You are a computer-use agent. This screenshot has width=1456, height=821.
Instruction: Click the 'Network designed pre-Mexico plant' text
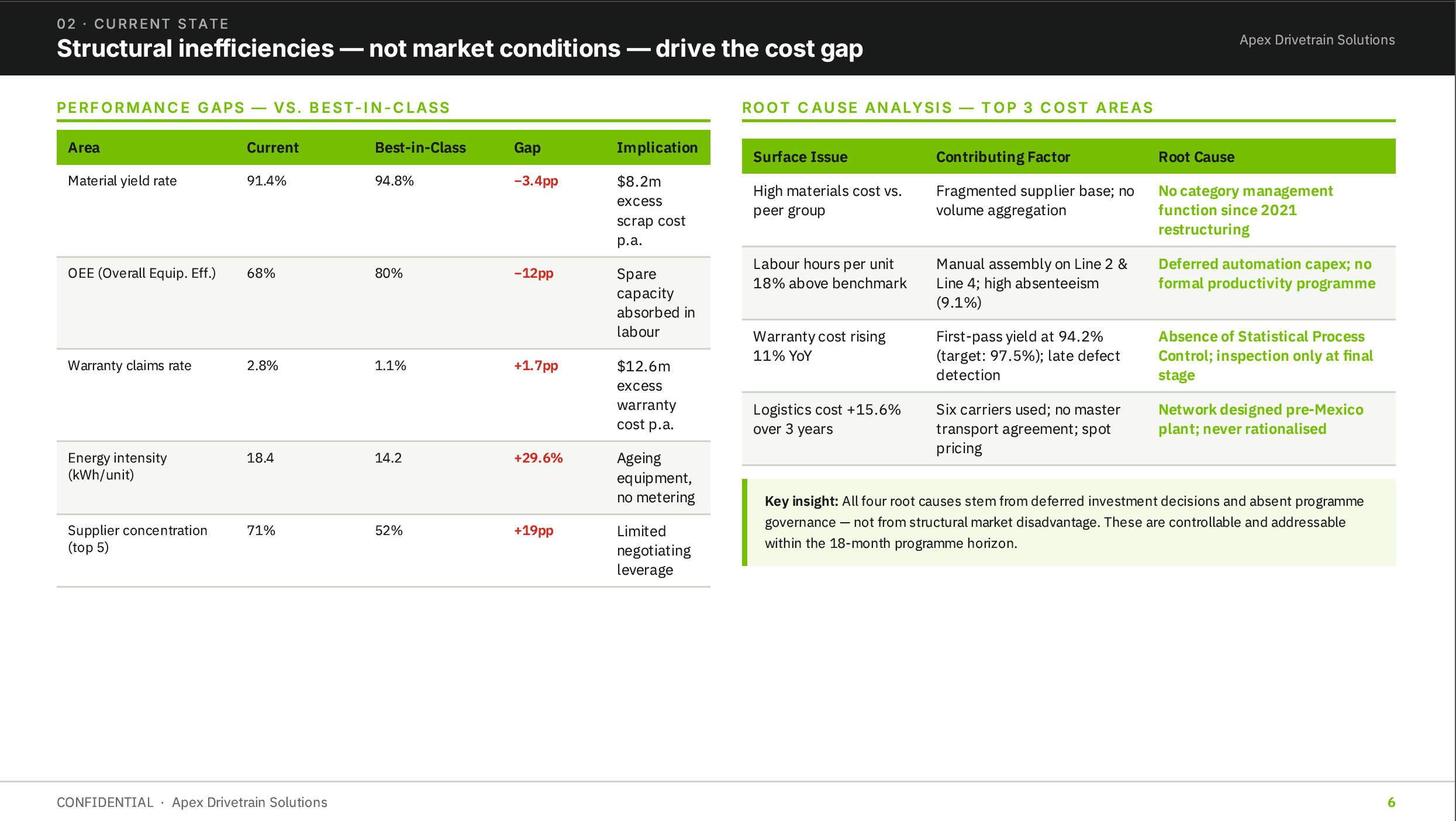(1261, 419)
